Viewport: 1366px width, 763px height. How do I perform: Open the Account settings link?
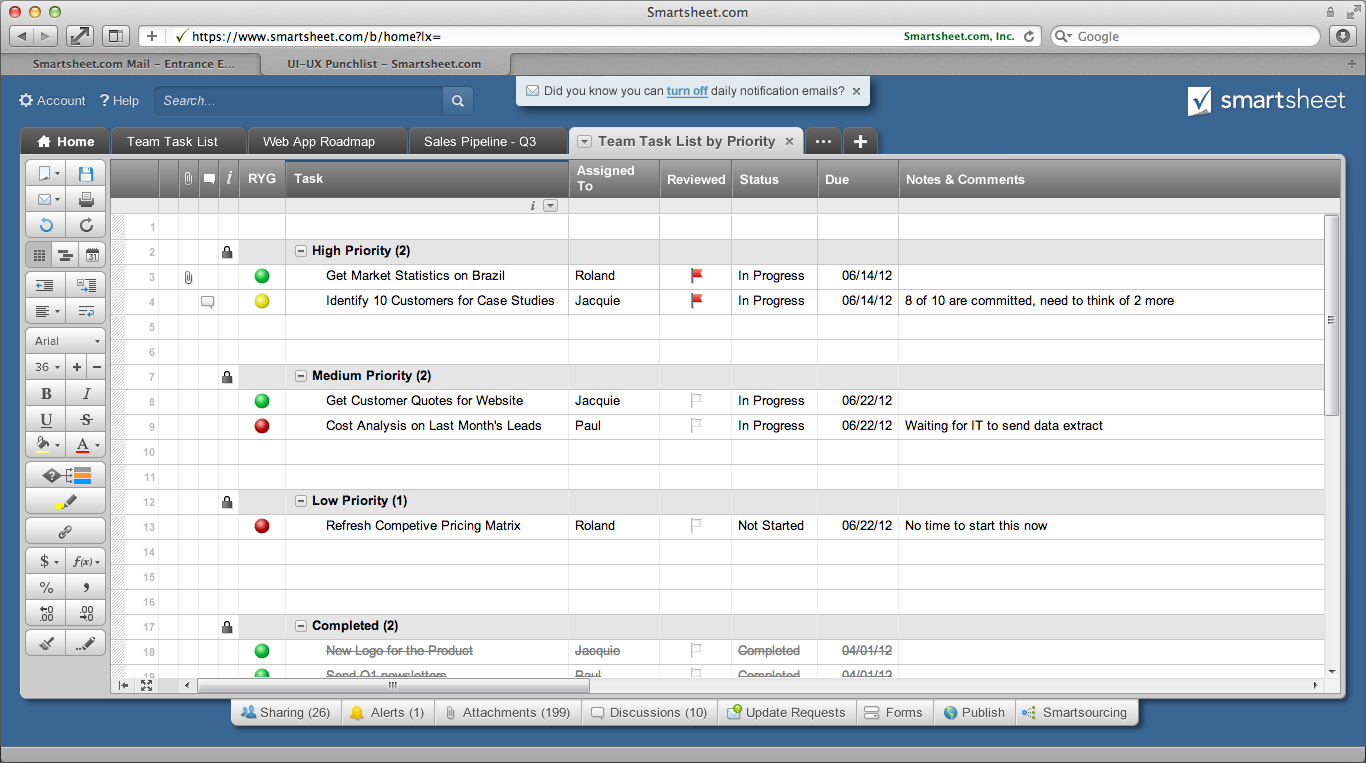(52, 101)
